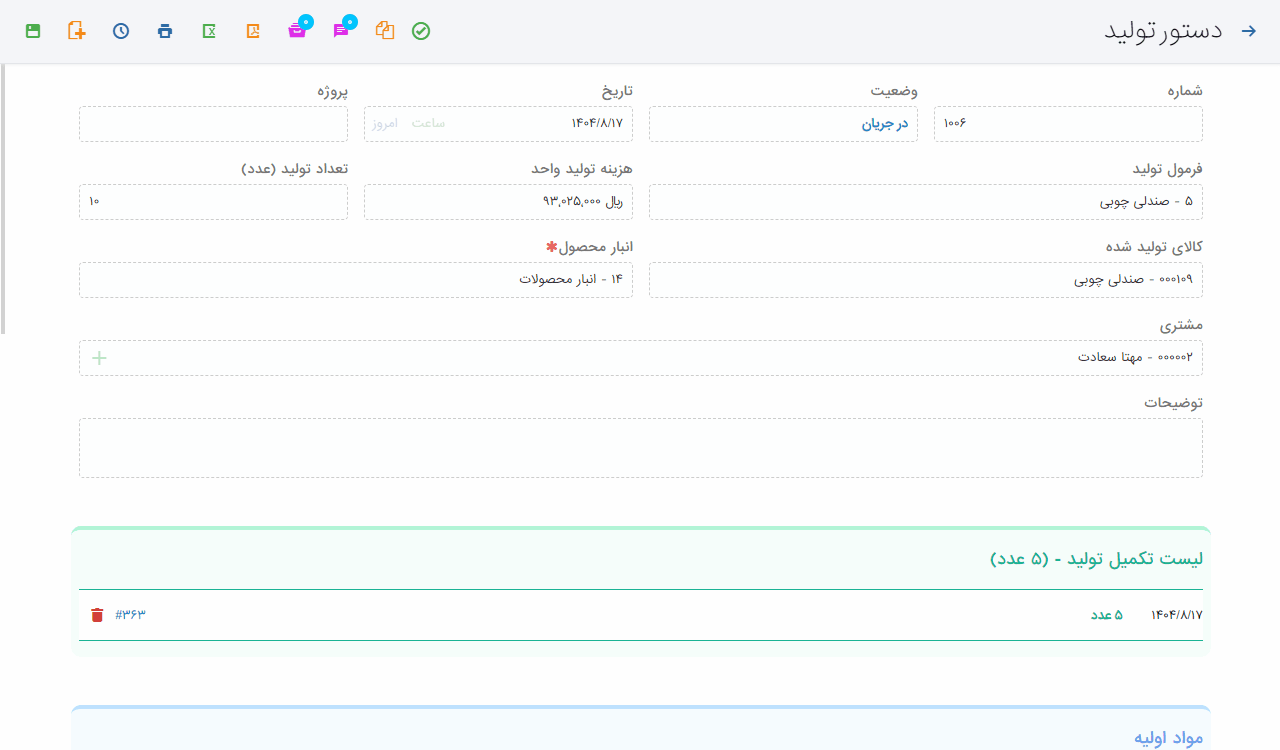Screen dimensions: 1280x750
Task: Create a new document with the orange plus icon
Action: coord(77,31)
